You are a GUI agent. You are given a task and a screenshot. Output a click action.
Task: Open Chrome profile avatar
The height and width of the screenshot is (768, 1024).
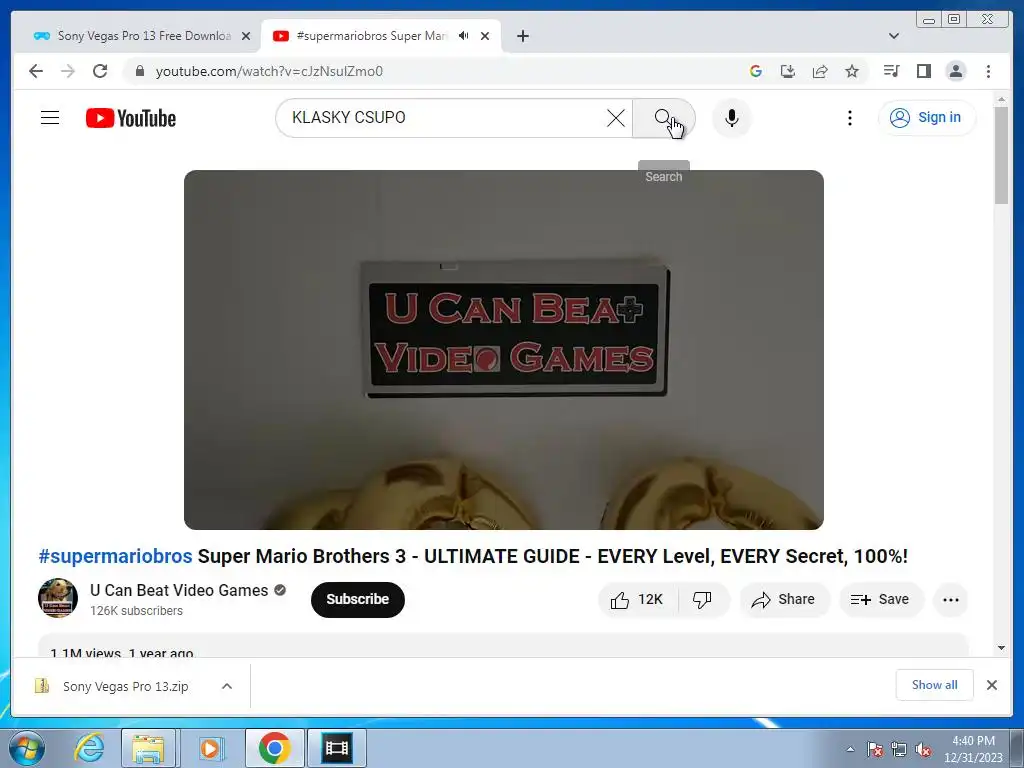(955, 71)
